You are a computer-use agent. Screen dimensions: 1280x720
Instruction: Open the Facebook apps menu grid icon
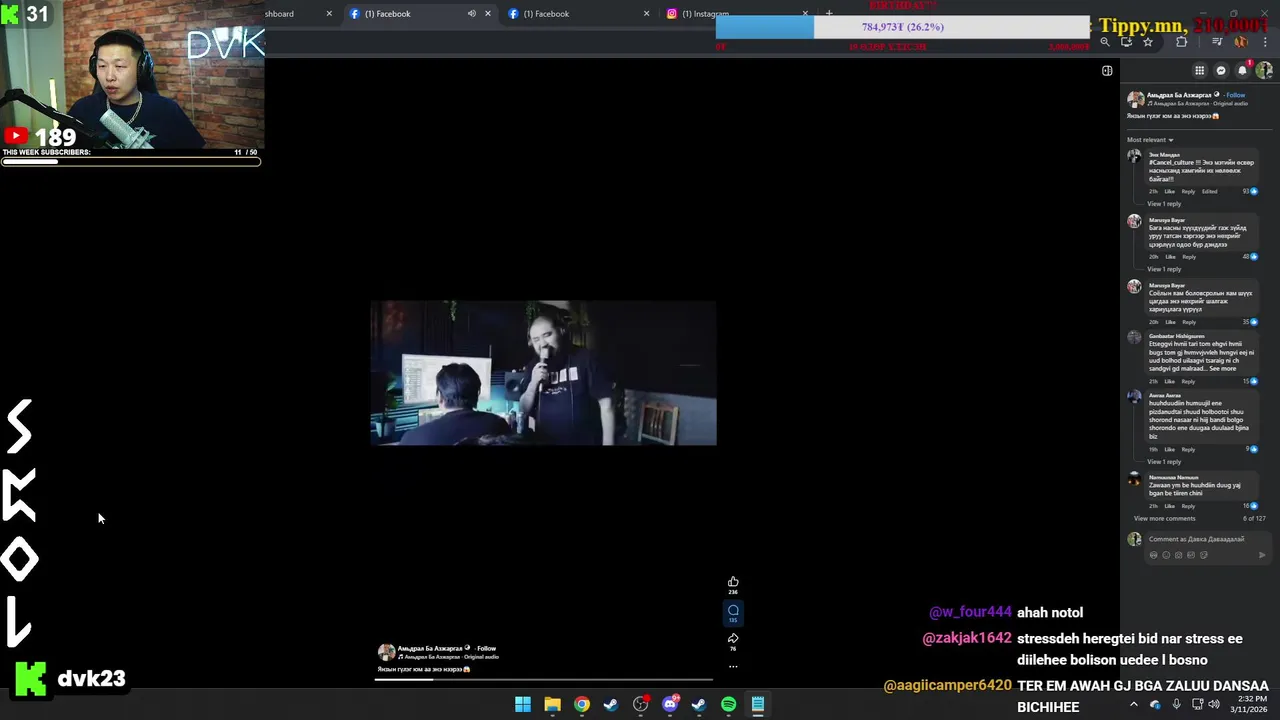coord(1199,70)
